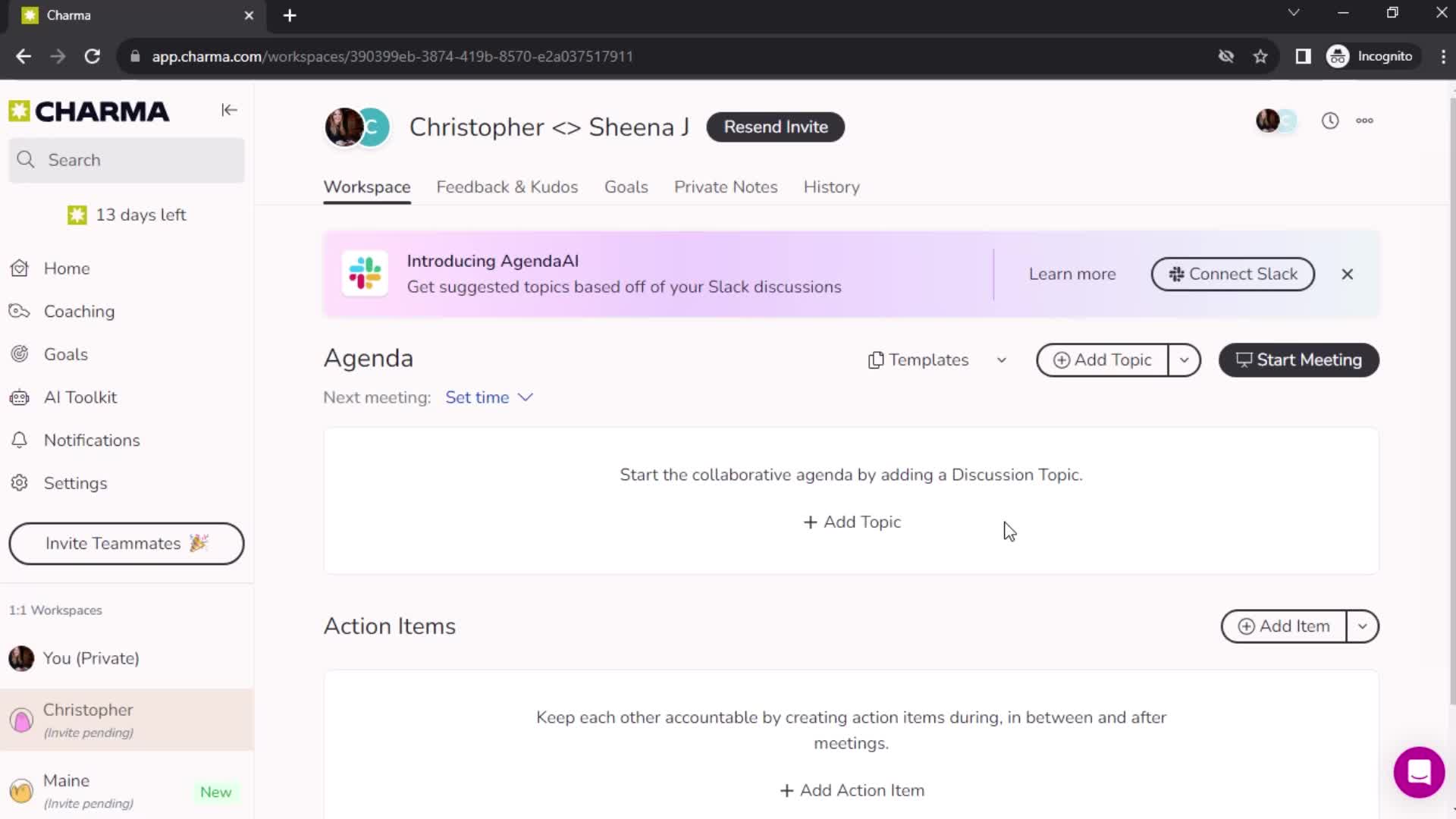Open Settings from sidebar
Screen dimensions: 1456x819
pos(75,483)
